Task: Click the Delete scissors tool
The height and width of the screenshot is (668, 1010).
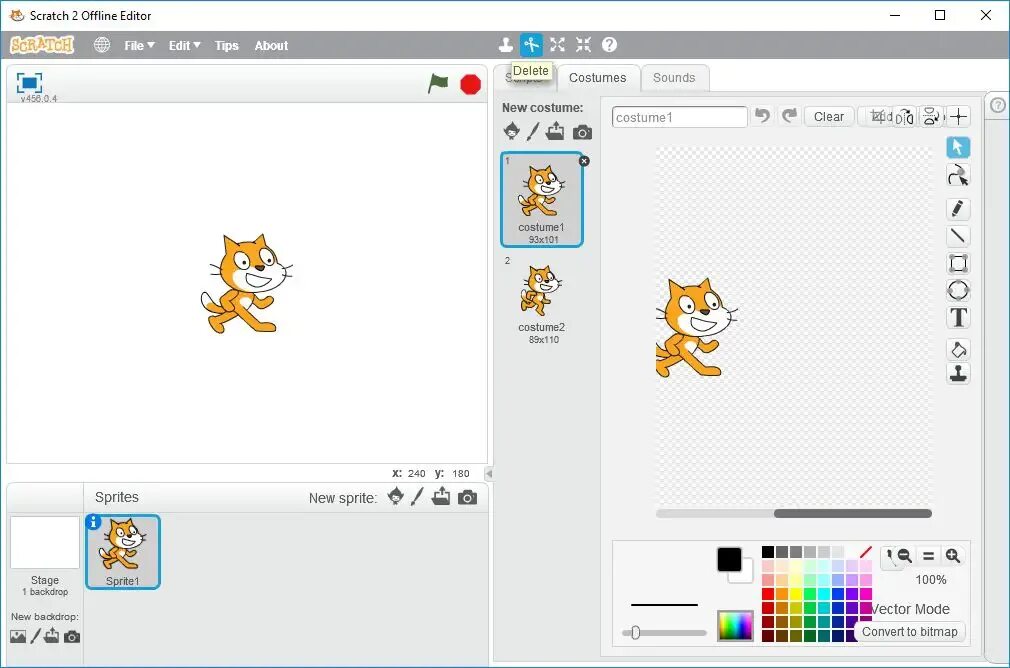Action: tap(531, 44)
